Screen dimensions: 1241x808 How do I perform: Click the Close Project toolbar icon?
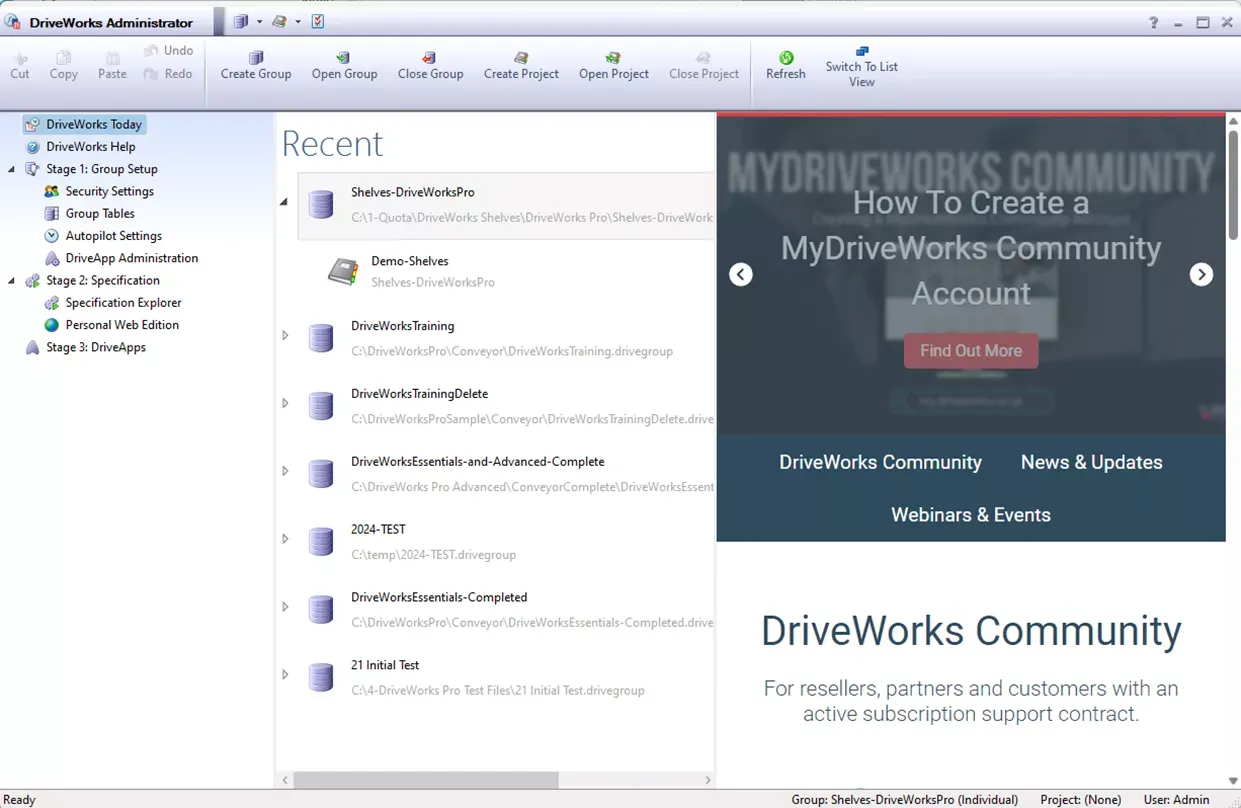click(703, 58)
